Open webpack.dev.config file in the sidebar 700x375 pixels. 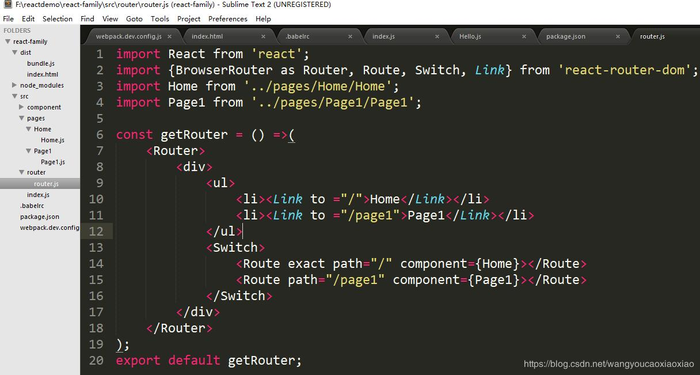point(49,227)
